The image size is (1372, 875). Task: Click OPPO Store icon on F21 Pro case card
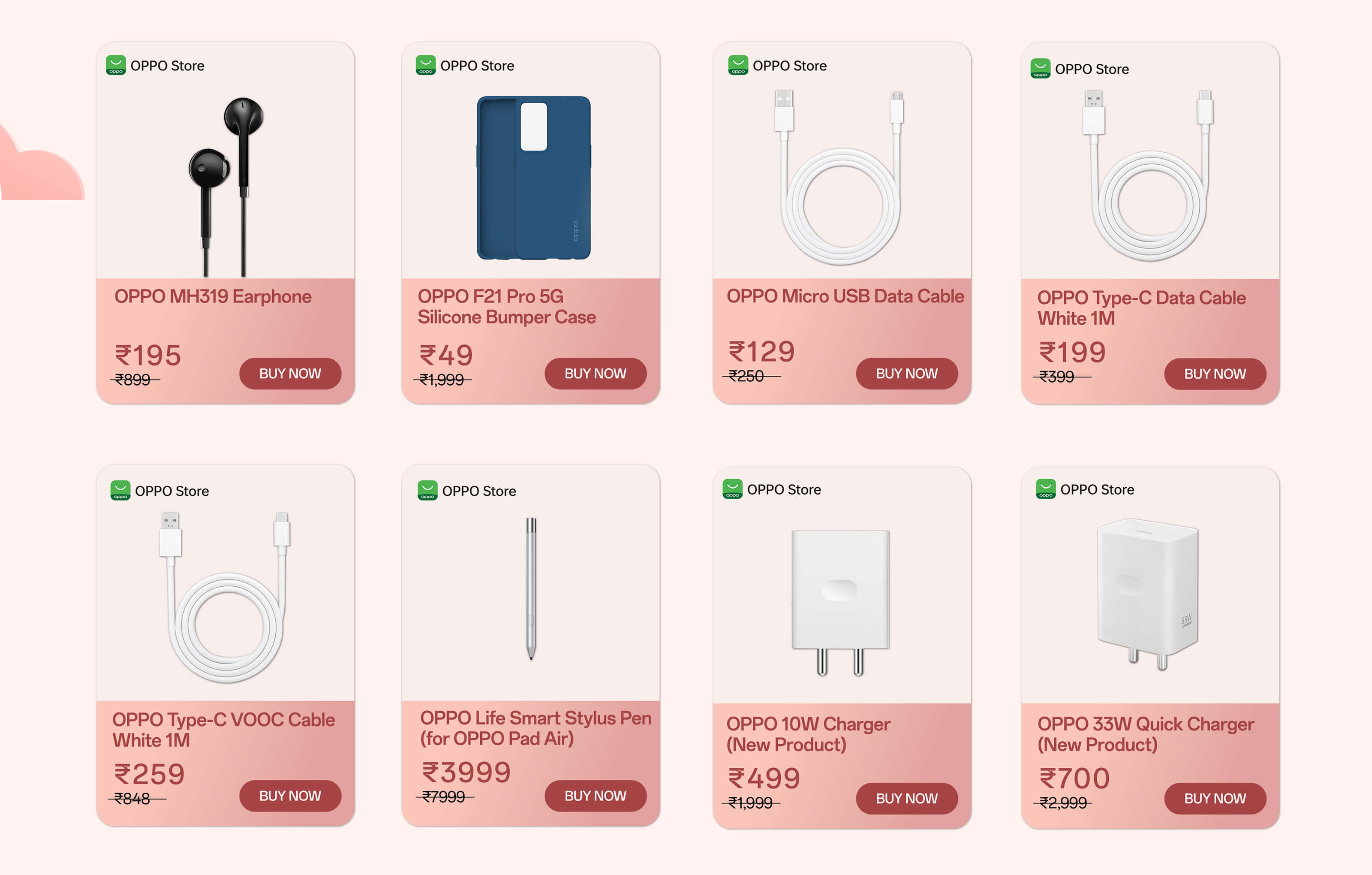click(426, 65)
